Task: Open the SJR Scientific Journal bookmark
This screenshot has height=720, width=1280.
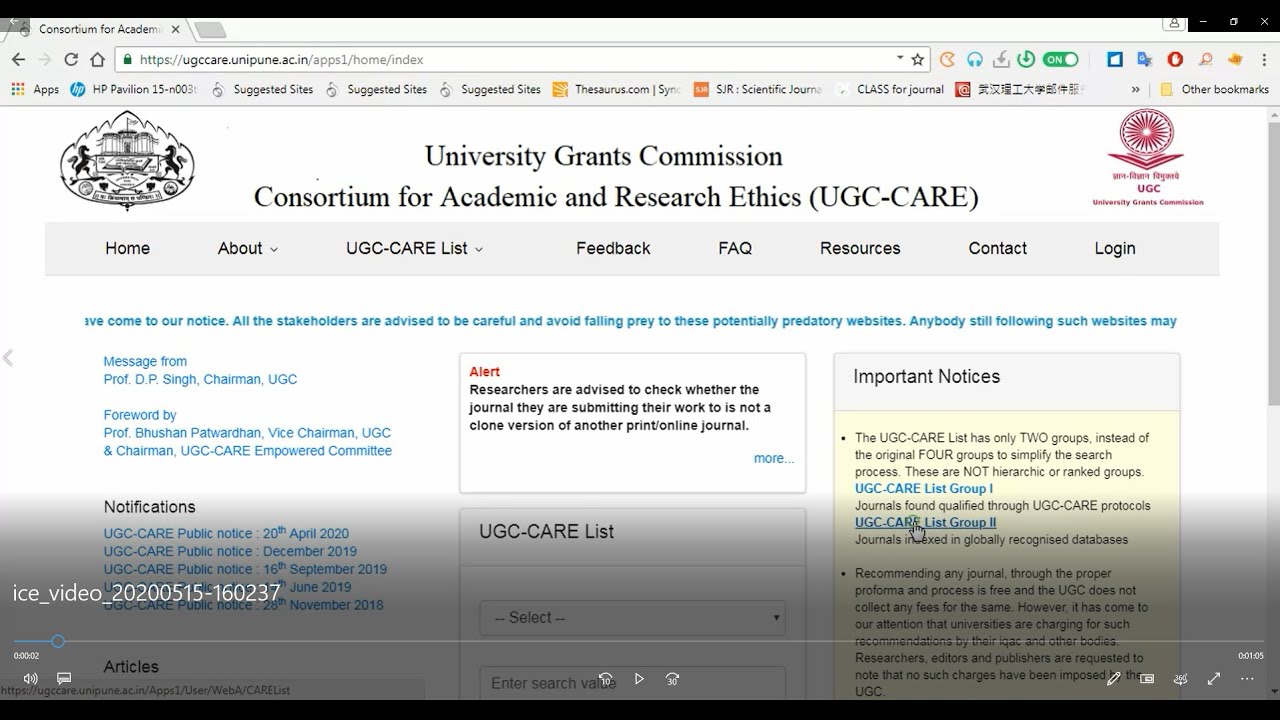Action: click(x=757, y=89)
